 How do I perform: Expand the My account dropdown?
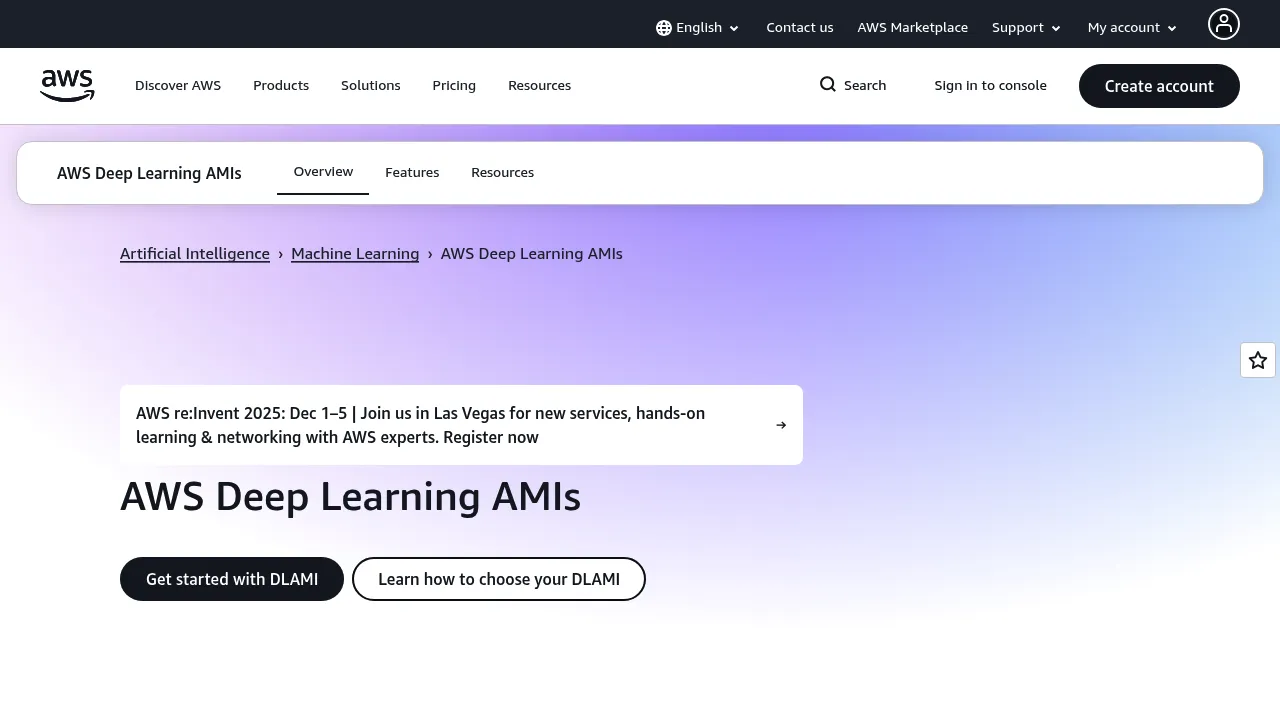(1133, 28)
